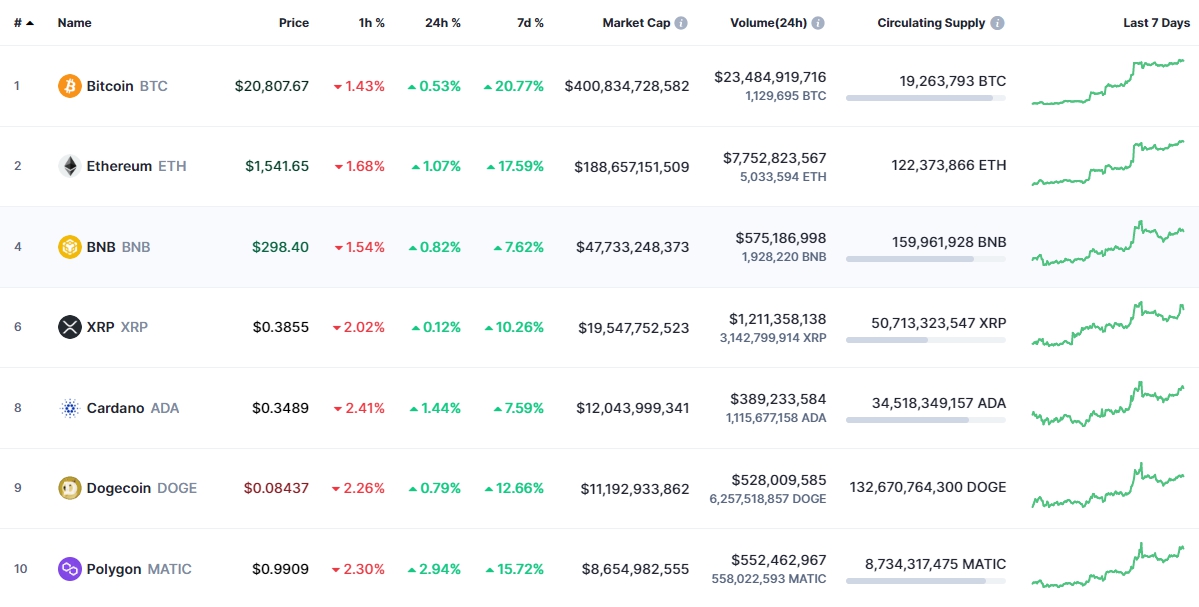Click the Polygon logo icon
The image size is (1199, 607).
[x=70, y=569]
